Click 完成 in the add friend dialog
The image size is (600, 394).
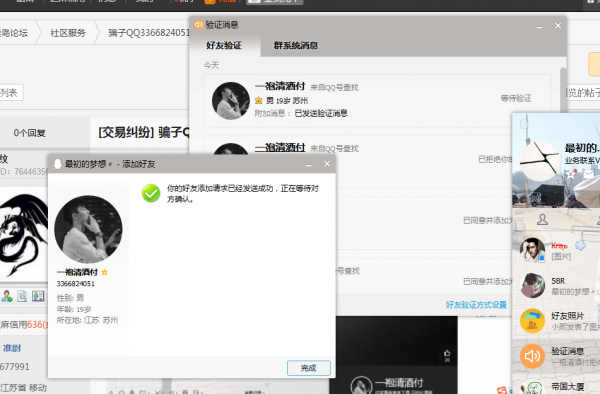click(x=308, y=368)
